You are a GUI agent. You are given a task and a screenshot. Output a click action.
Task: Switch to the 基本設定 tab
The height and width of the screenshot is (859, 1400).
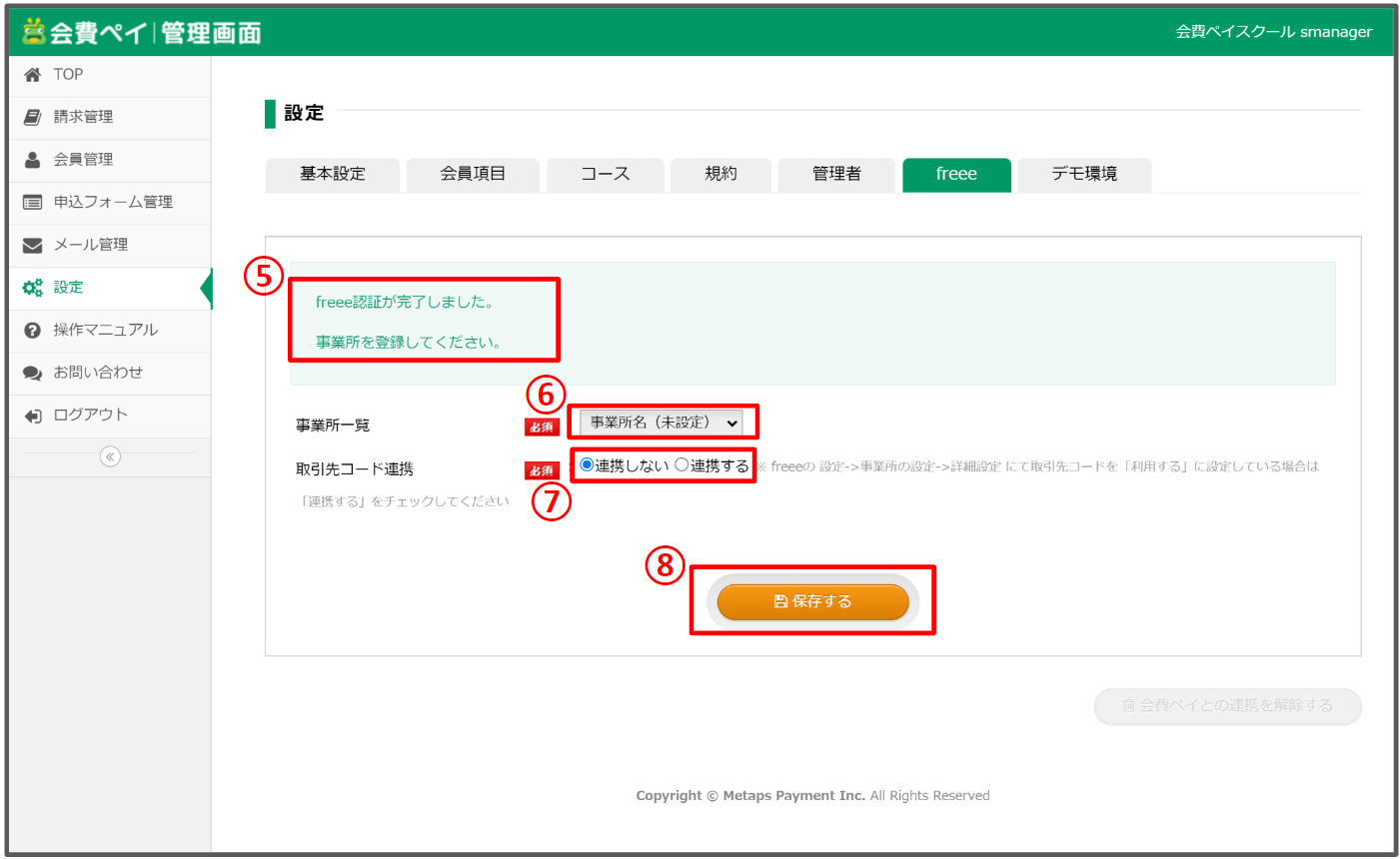(x=333, y=174)
